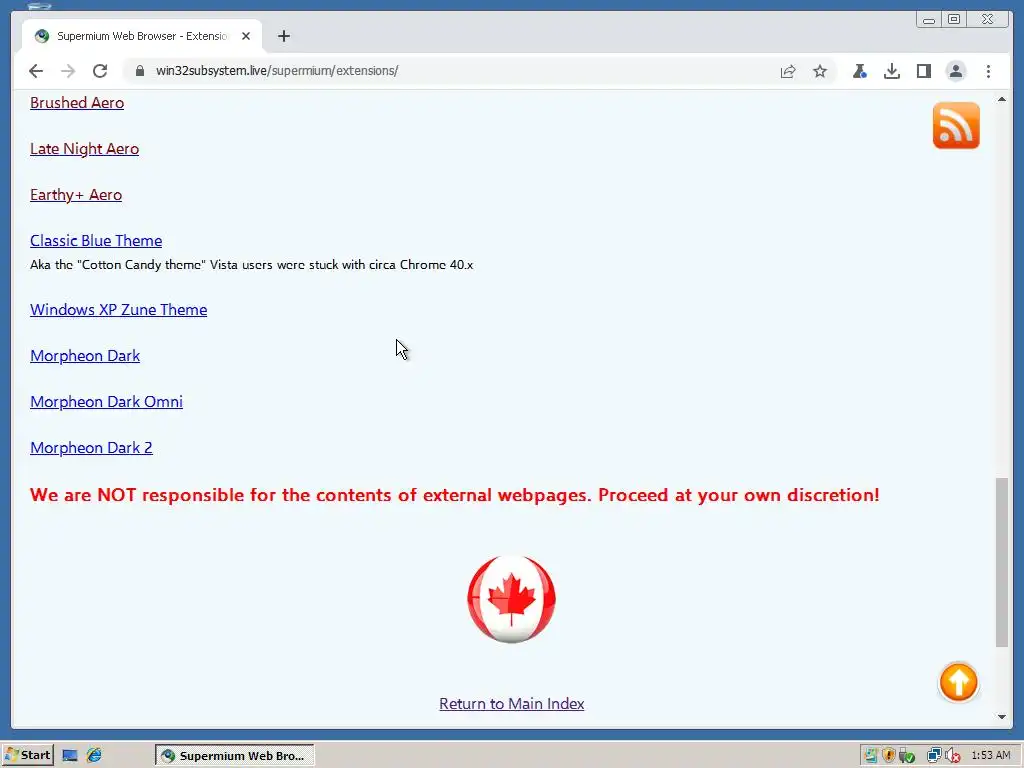Viewport: 1024px width, 768px height.
Task: Open the Morpheon Dark link
Action: coord(85,356)
